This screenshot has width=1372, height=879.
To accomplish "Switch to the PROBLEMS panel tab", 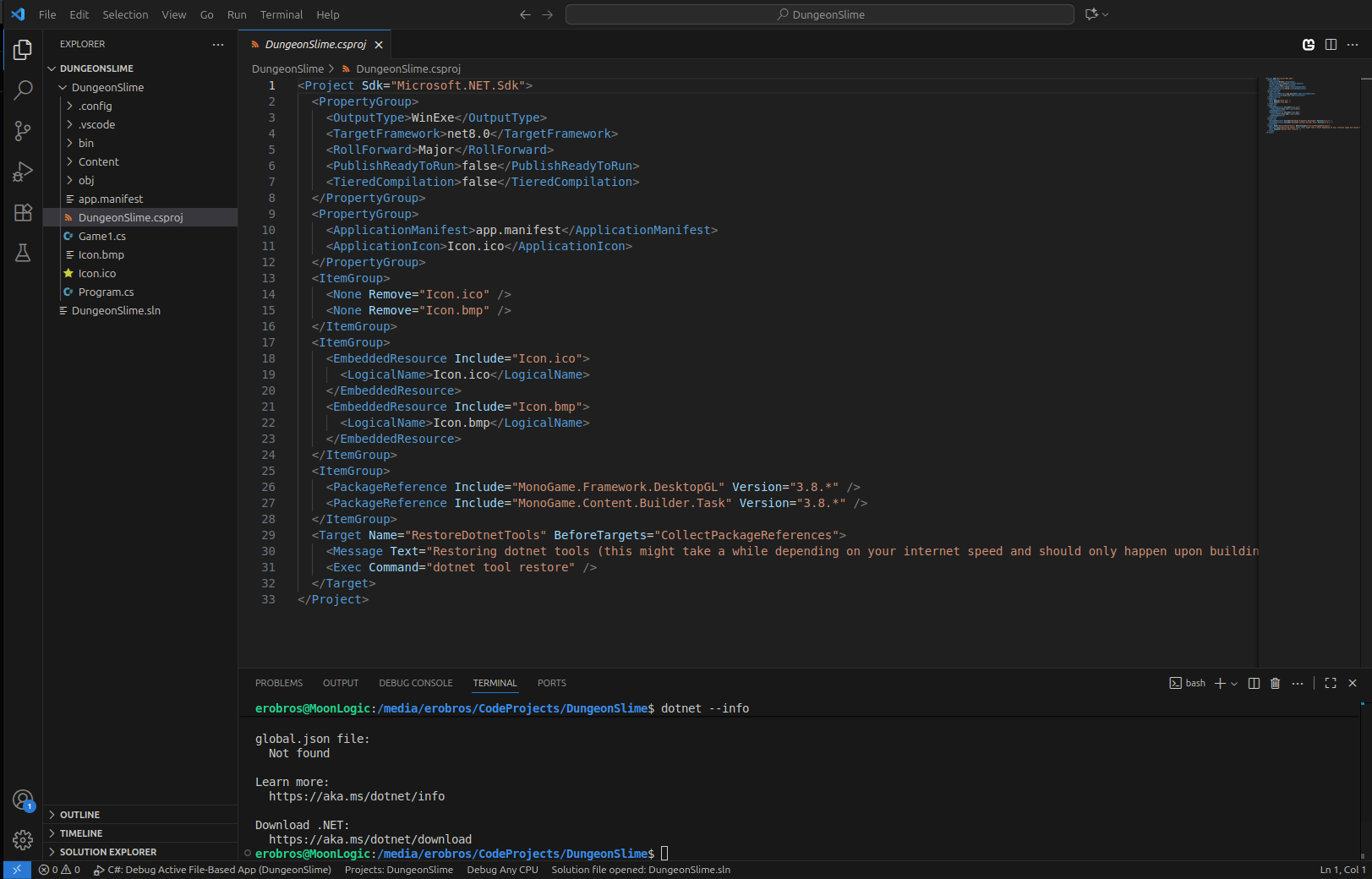I will click(x=278, y=683).
